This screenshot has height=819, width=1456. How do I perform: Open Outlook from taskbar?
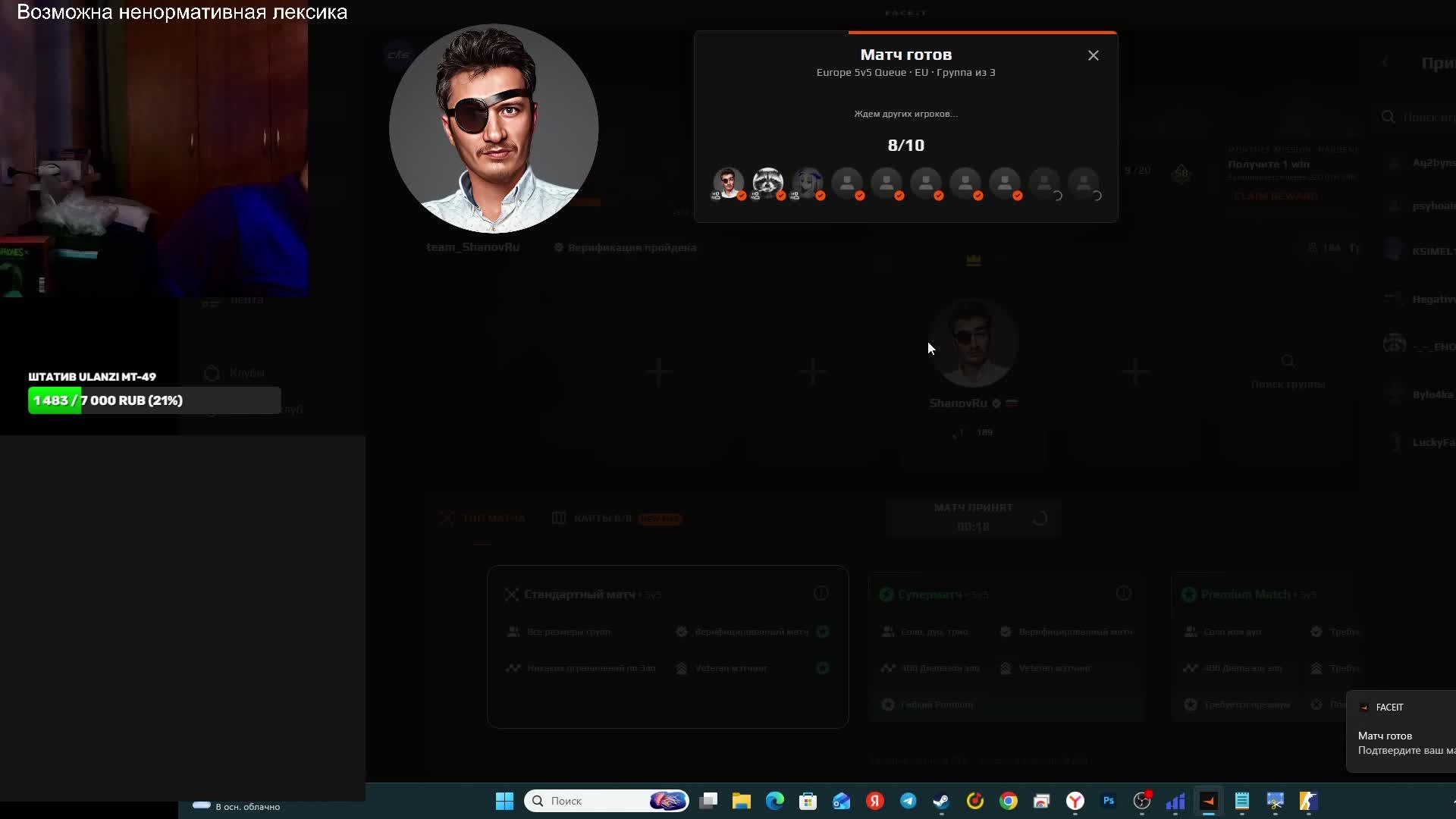842,801
